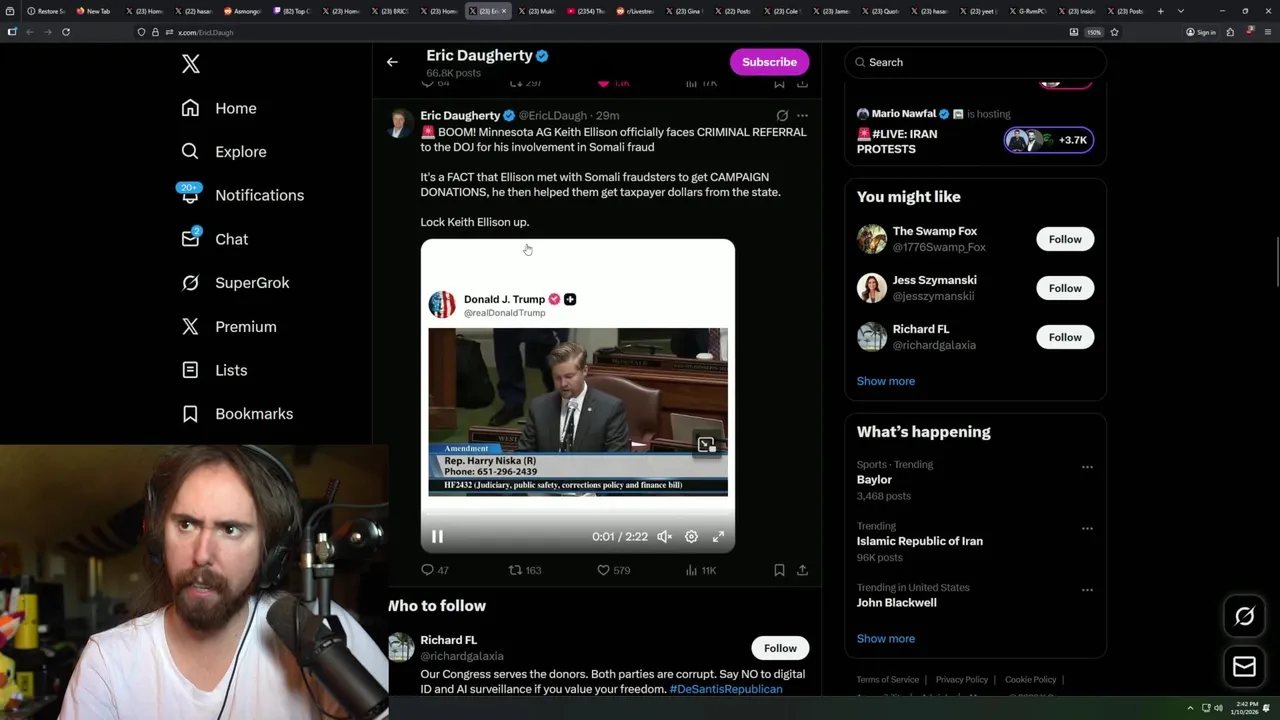Open video settings gear
The width and height of the screenshot is (1280, 720).
[x=691, y=537]
